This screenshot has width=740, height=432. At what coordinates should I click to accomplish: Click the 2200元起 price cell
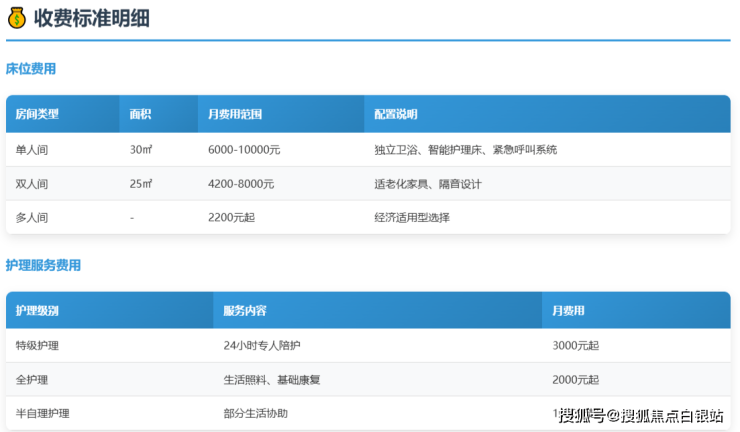231,217
